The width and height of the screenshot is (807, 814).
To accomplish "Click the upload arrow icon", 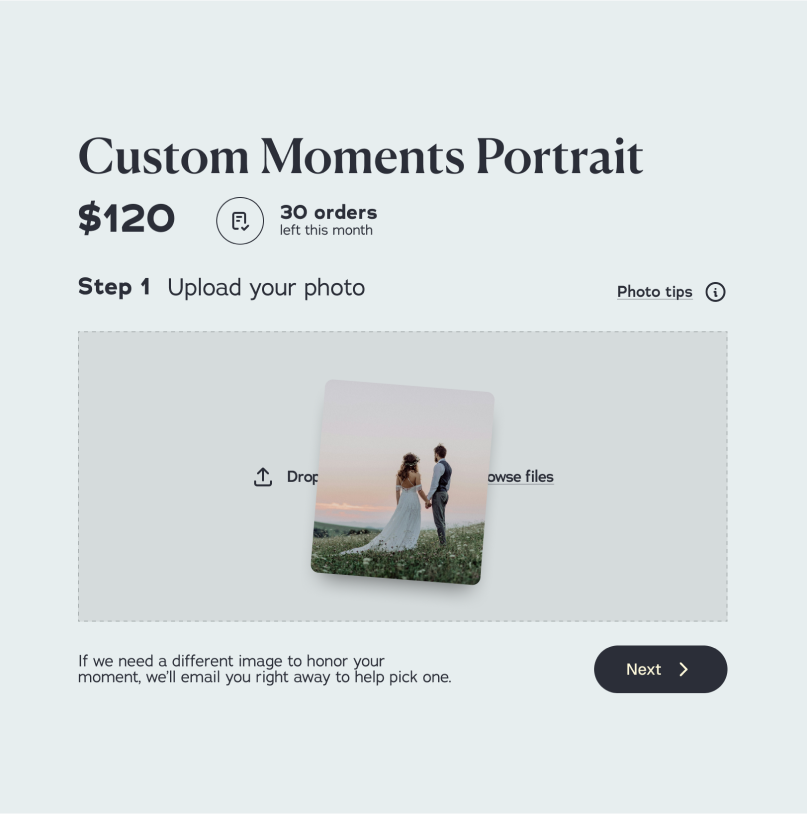I will (x=263, y=477).
